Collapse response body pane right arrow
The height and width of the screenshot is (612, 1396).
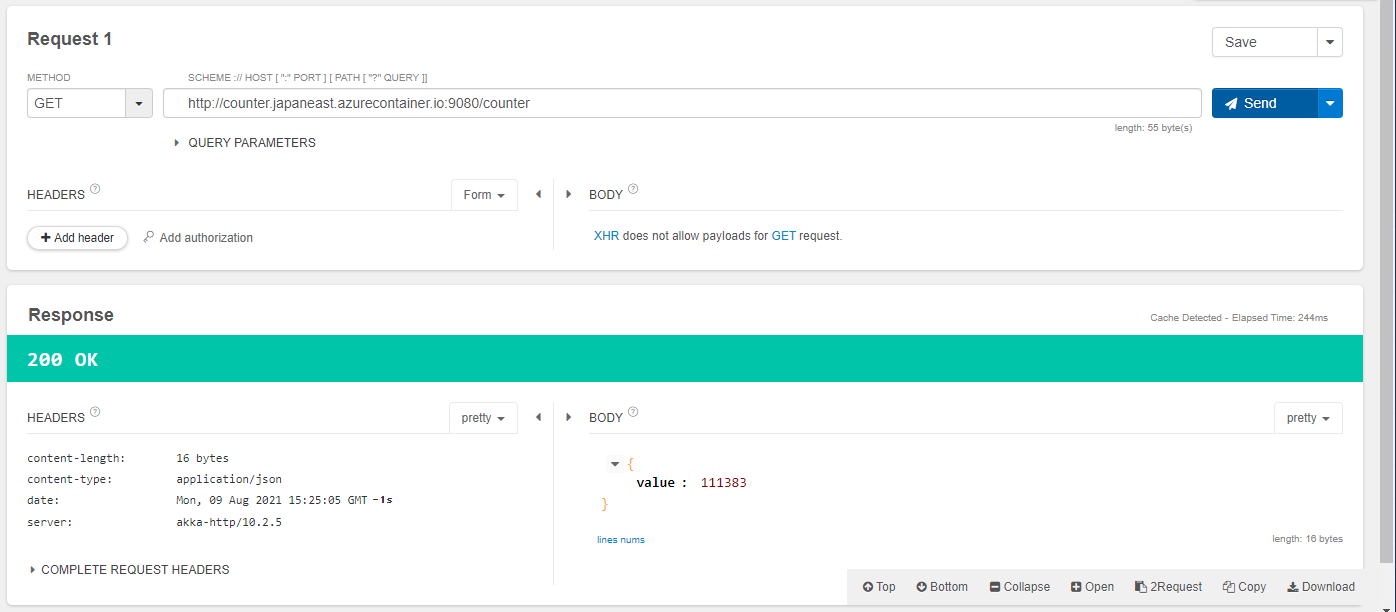[x=569, y=417]
